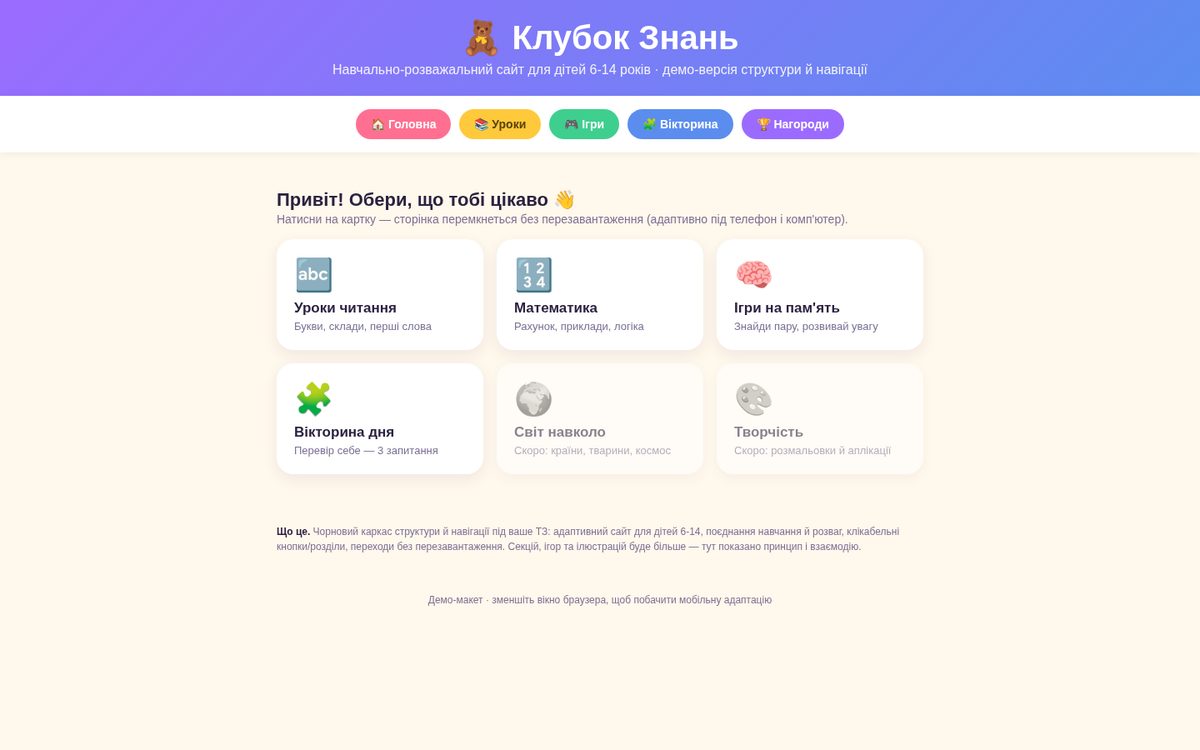Screen dimensions: 1200x750
Task: Start Вікторина дня card title
Action: click(344, 432)
